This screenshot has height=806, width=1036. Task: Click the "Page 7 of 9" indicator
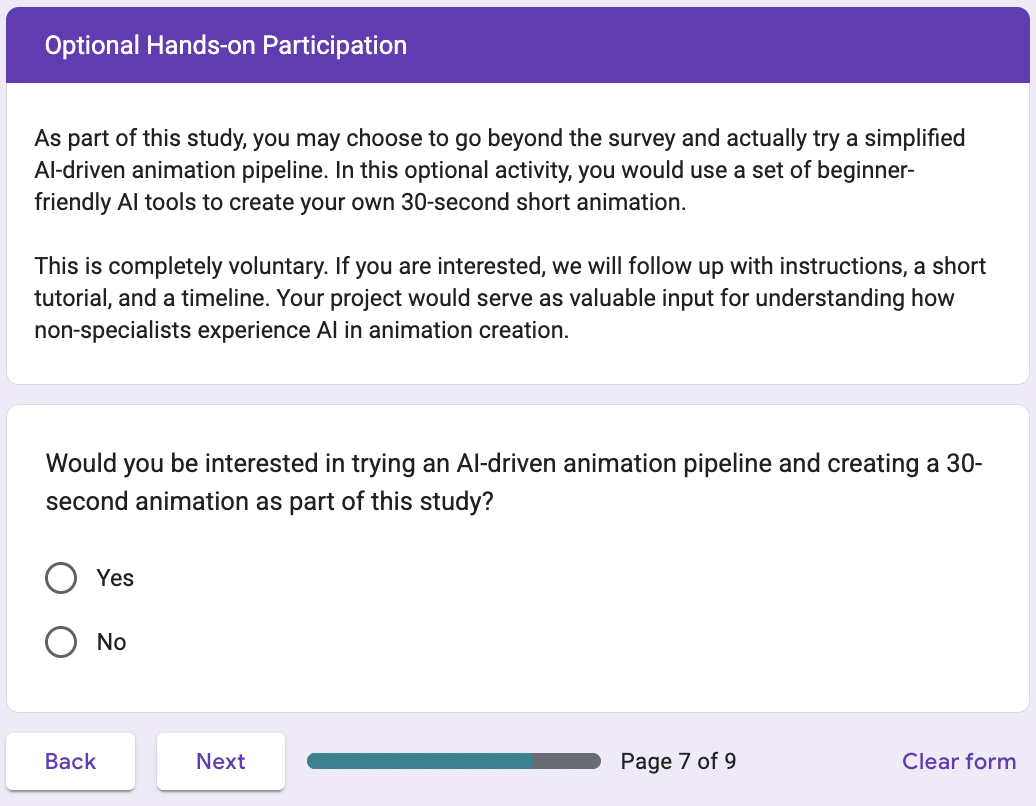(x=678, y=761)
